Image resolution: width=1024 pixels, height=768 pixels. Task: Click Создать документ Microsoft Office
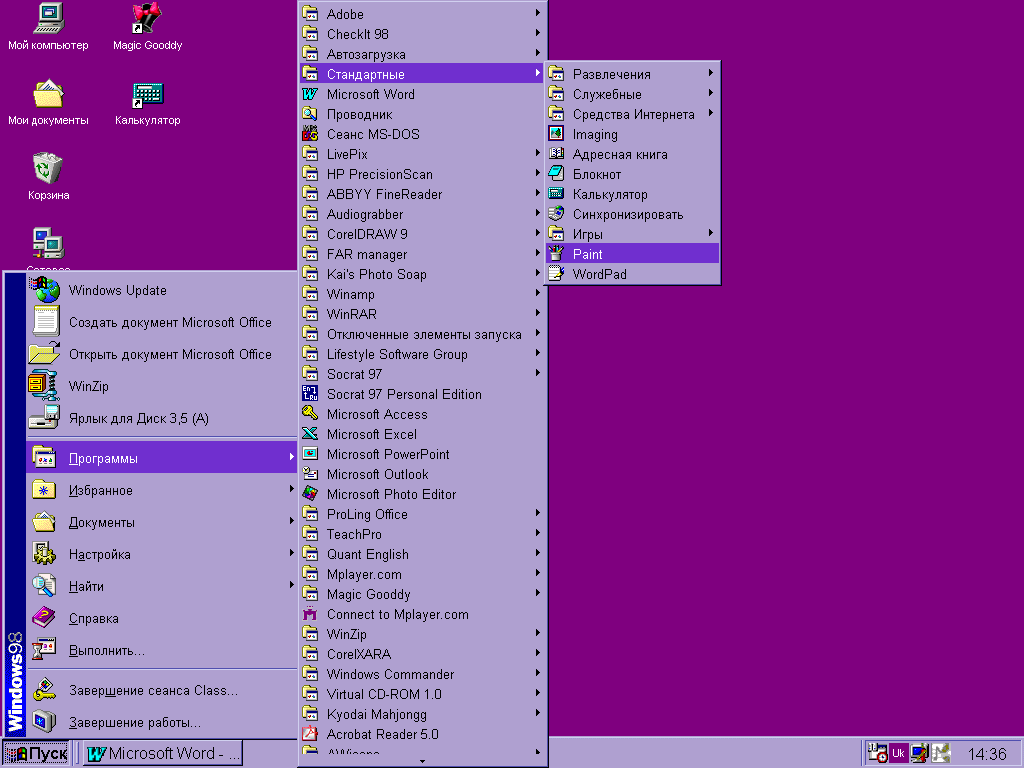[x=162, y=322]
